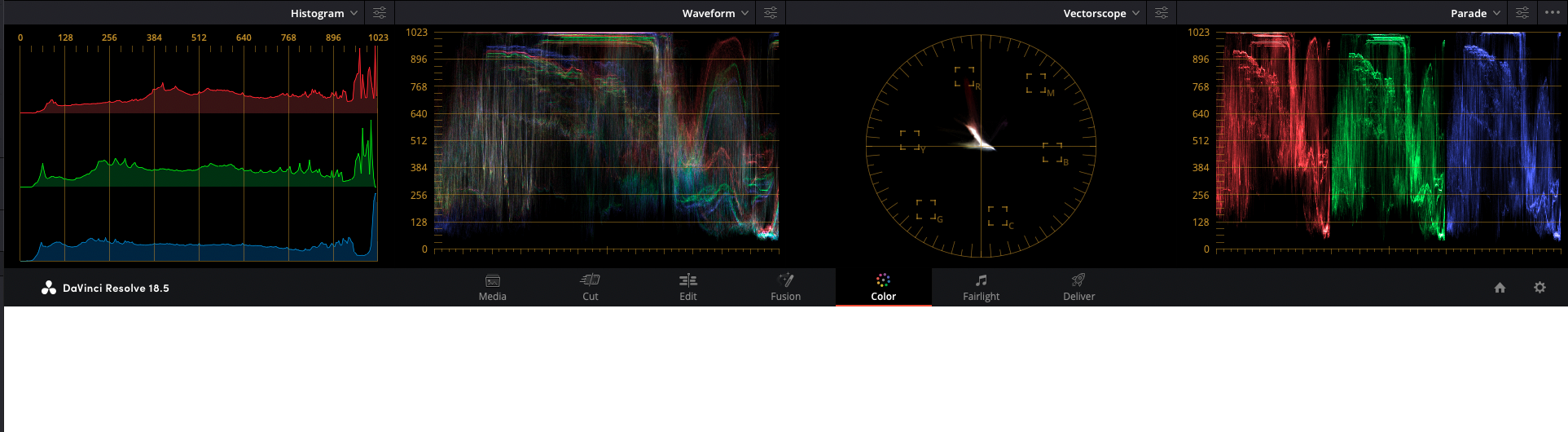Viewport: 1568px width, 432px height.
Task: Switch to the Fairlight page
Action: 982,288
